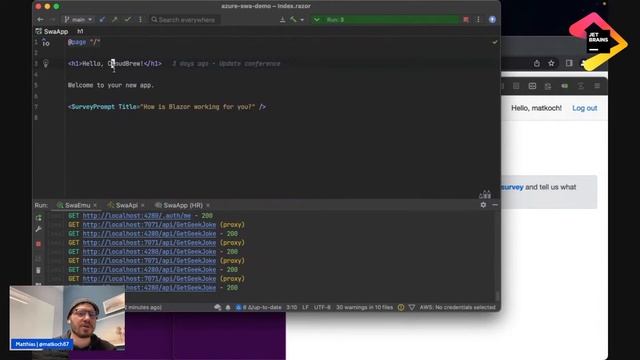The width and height of the screenshot is (640, 360).
Task: Click the wrench icon in the Run panel
Action: coord(38,229)
